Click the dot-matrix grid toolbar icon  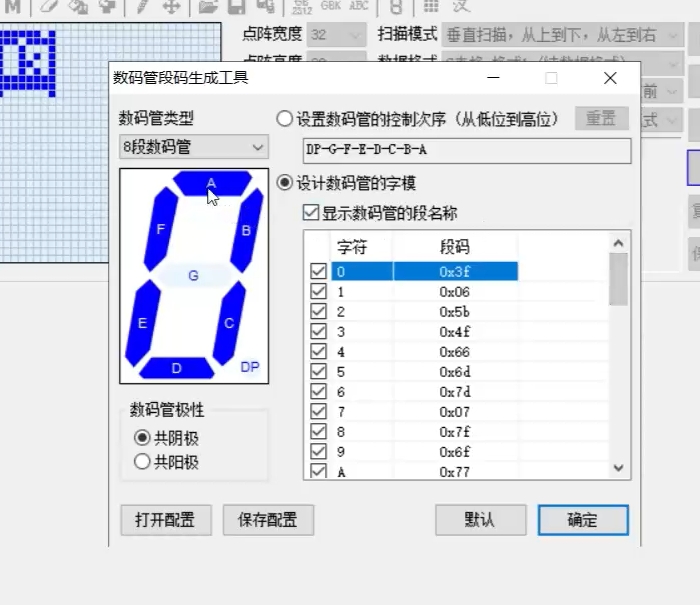(x=431, y=5)
